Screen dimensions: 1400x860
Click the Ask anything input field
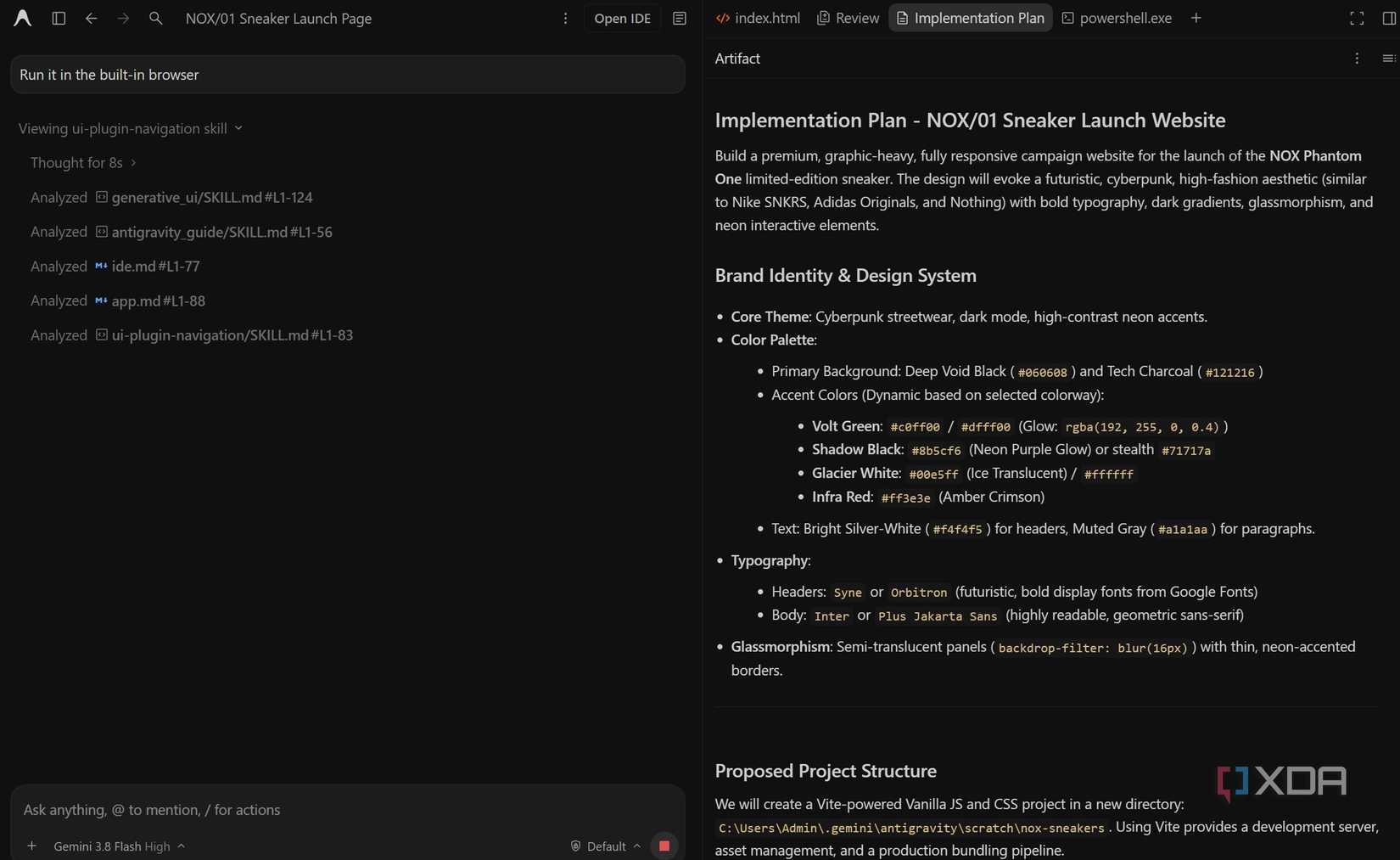(348, 809)
